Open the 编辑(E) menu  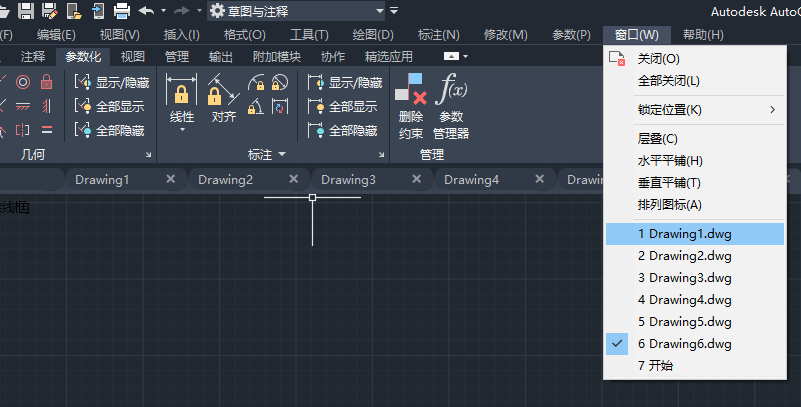pyautogui.click(x=56, y=35)
